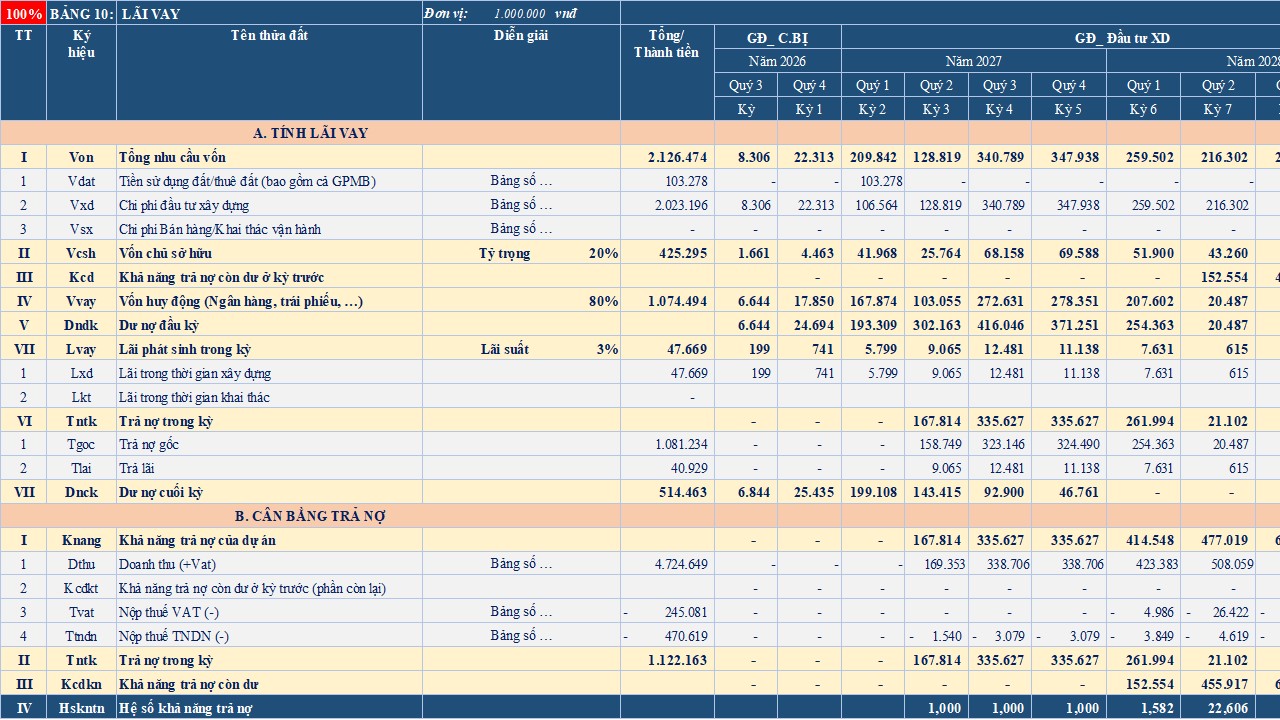The image size is (1280, 720).
Task: Click the Năm 2027 year header
Action: coord(974,61)
